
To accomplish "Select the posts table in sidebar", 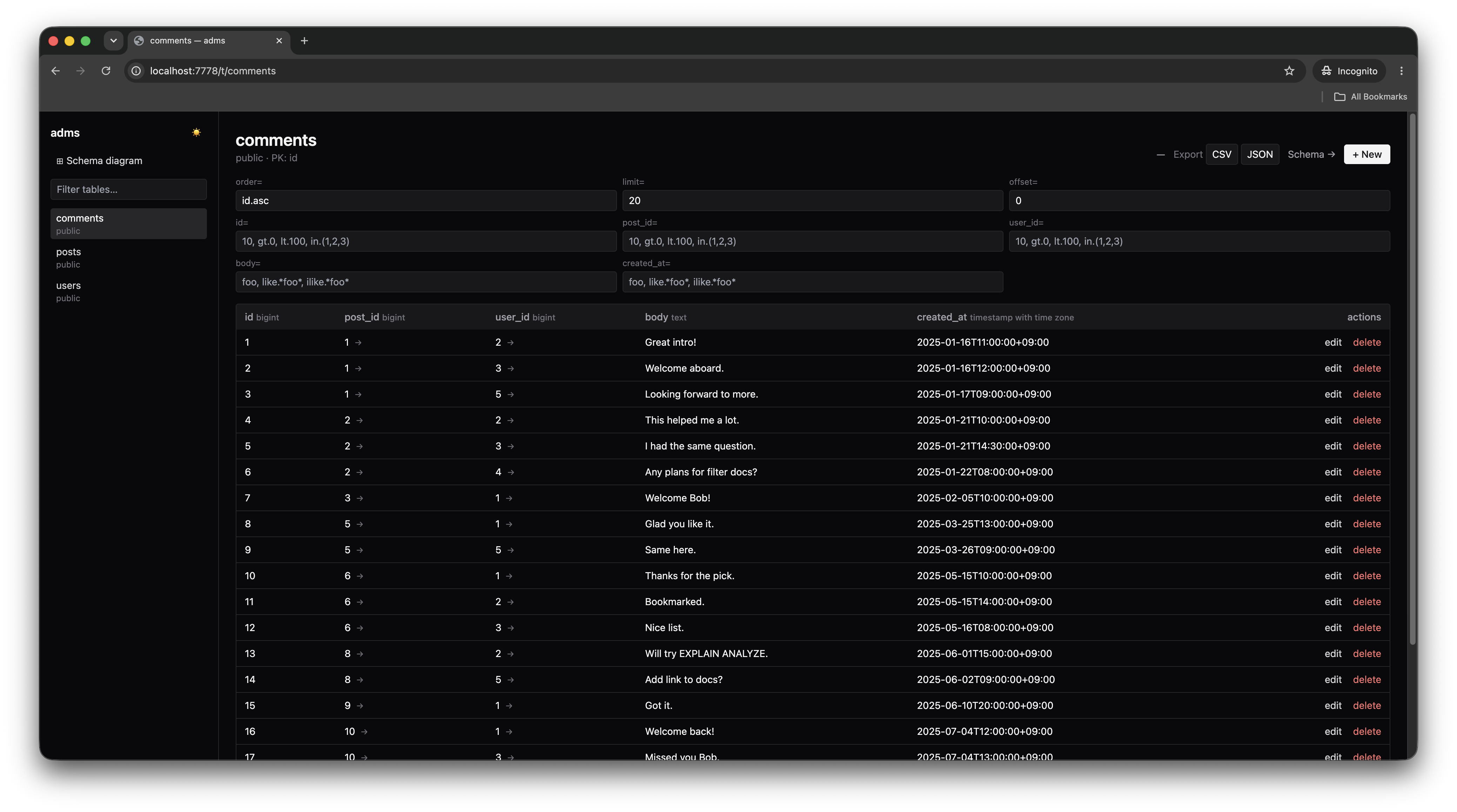I will 128,257.
